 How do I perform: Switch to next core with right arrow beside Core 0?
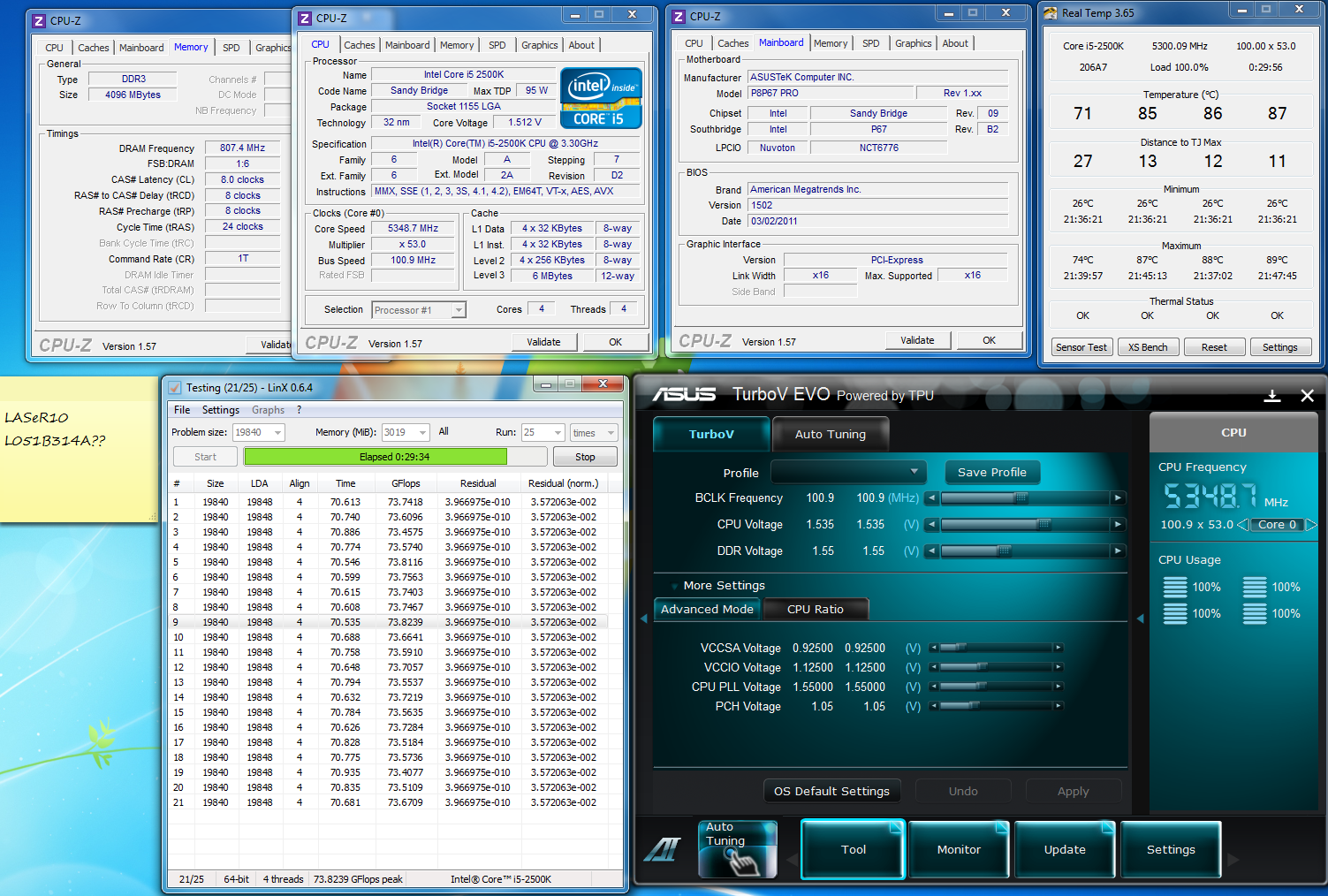(1311, 525)
